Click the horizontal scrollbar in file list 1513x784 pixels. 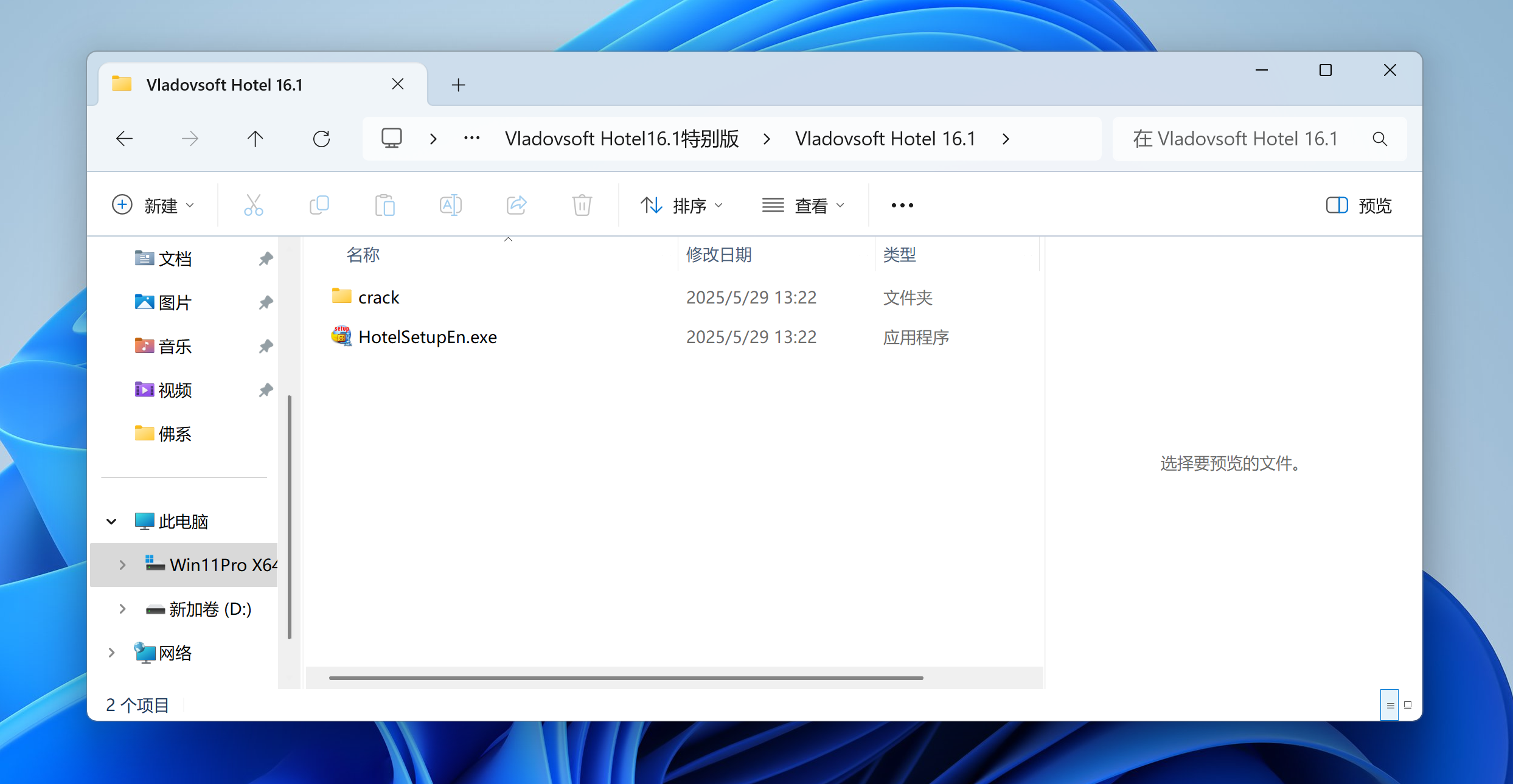(x=625, y=678)
